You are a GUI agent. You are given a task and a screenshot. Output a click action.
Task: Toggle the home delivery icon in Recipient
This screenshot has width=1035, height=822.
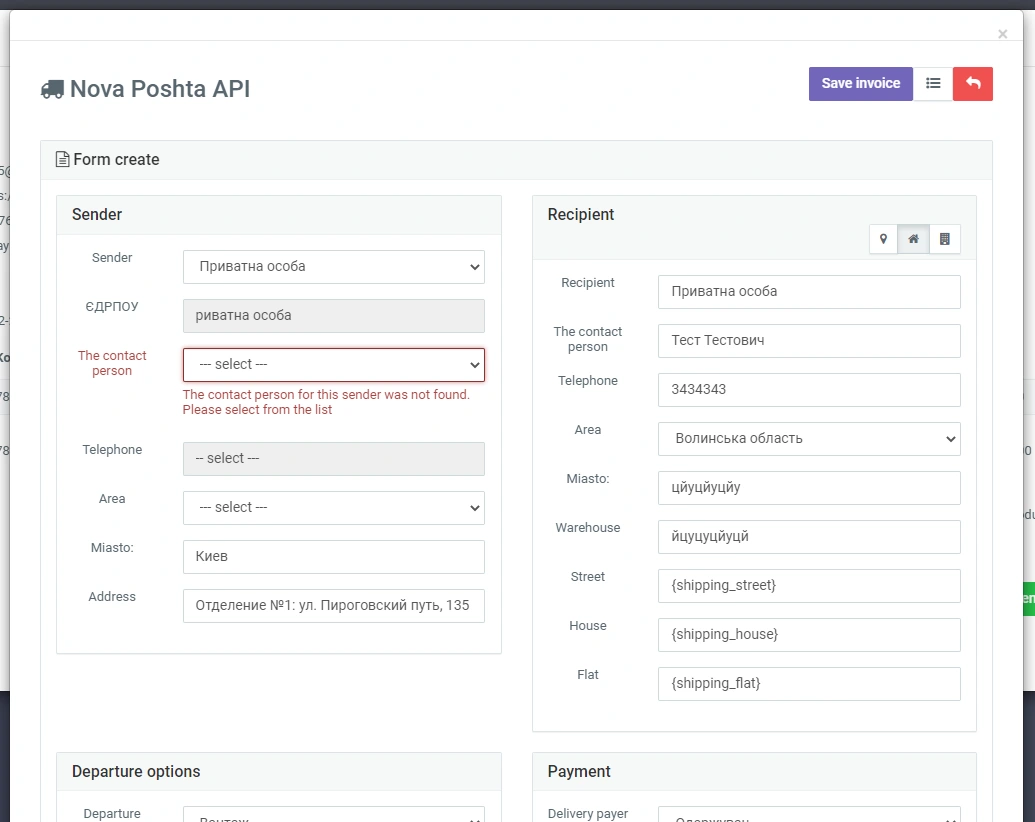913,240
